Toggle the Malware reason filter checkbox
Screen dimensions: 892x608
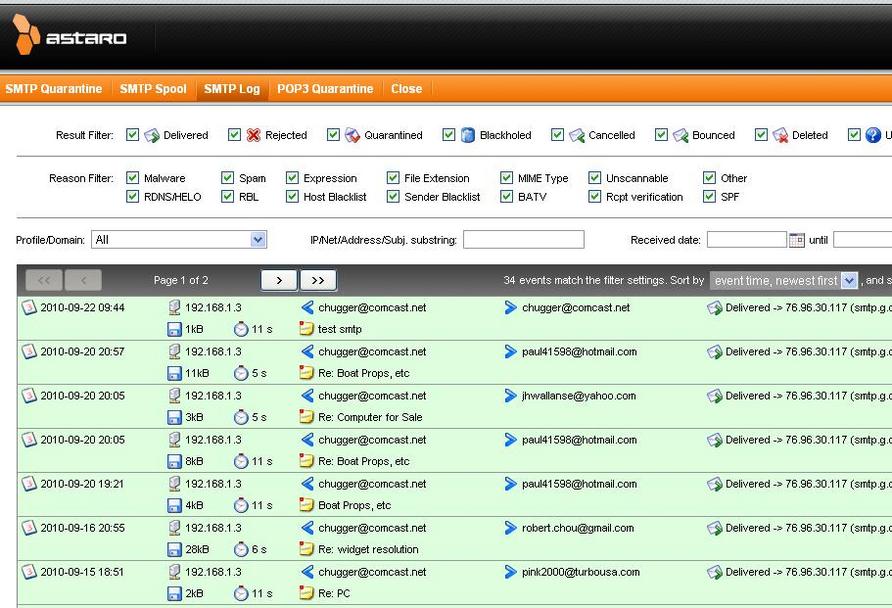click(133, 178)
